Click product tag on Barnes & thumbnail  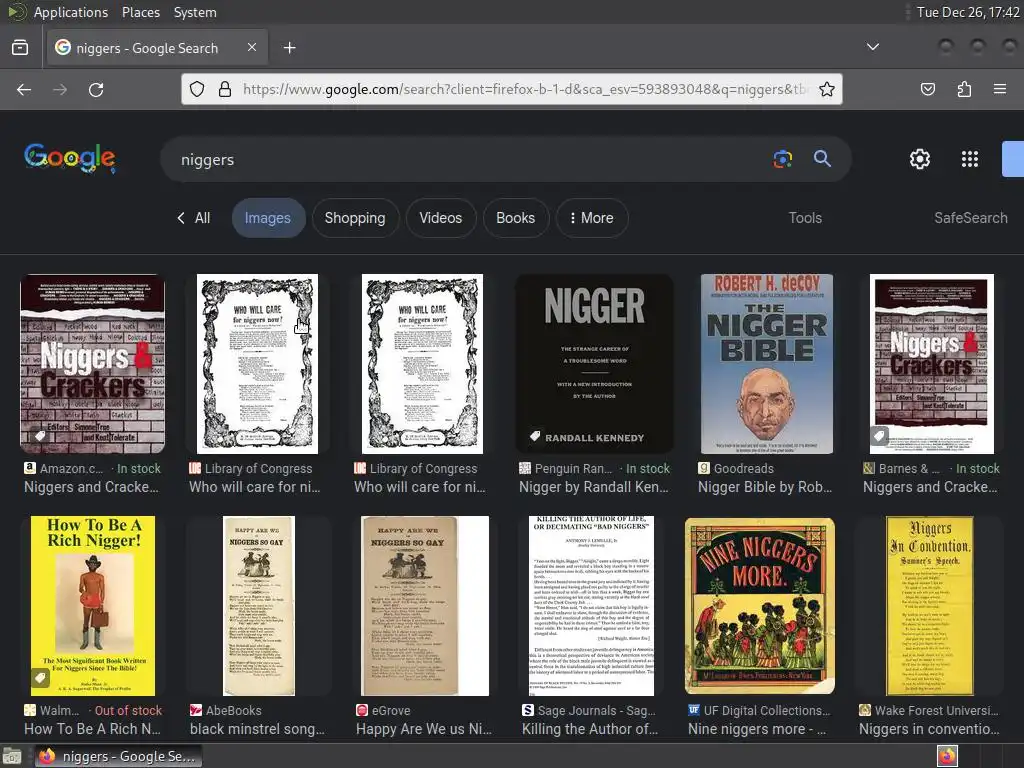tap(879, 436)
